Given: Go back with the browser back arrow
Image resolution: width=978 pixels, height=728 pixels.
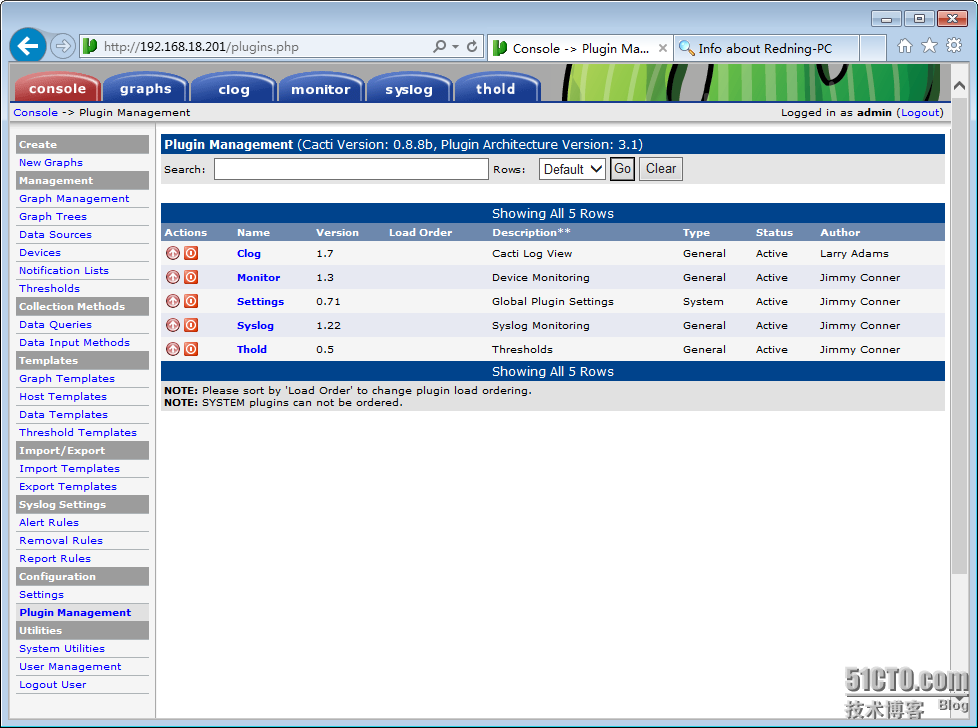Looking at the screenshot, I should pyautogui.click(x=28, y=46).
